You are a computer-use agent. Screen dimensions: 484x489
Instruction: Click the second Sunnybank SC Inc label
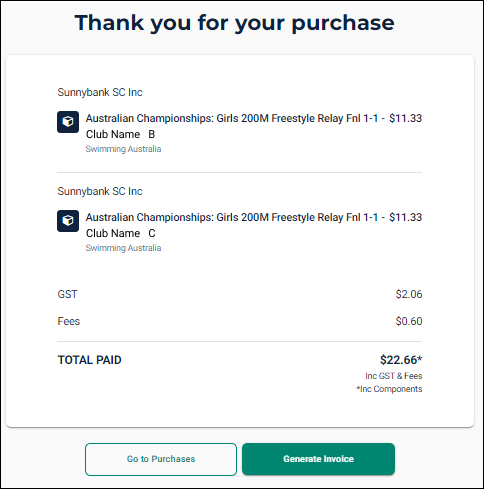pyautogui.click(x=100, y=191)
